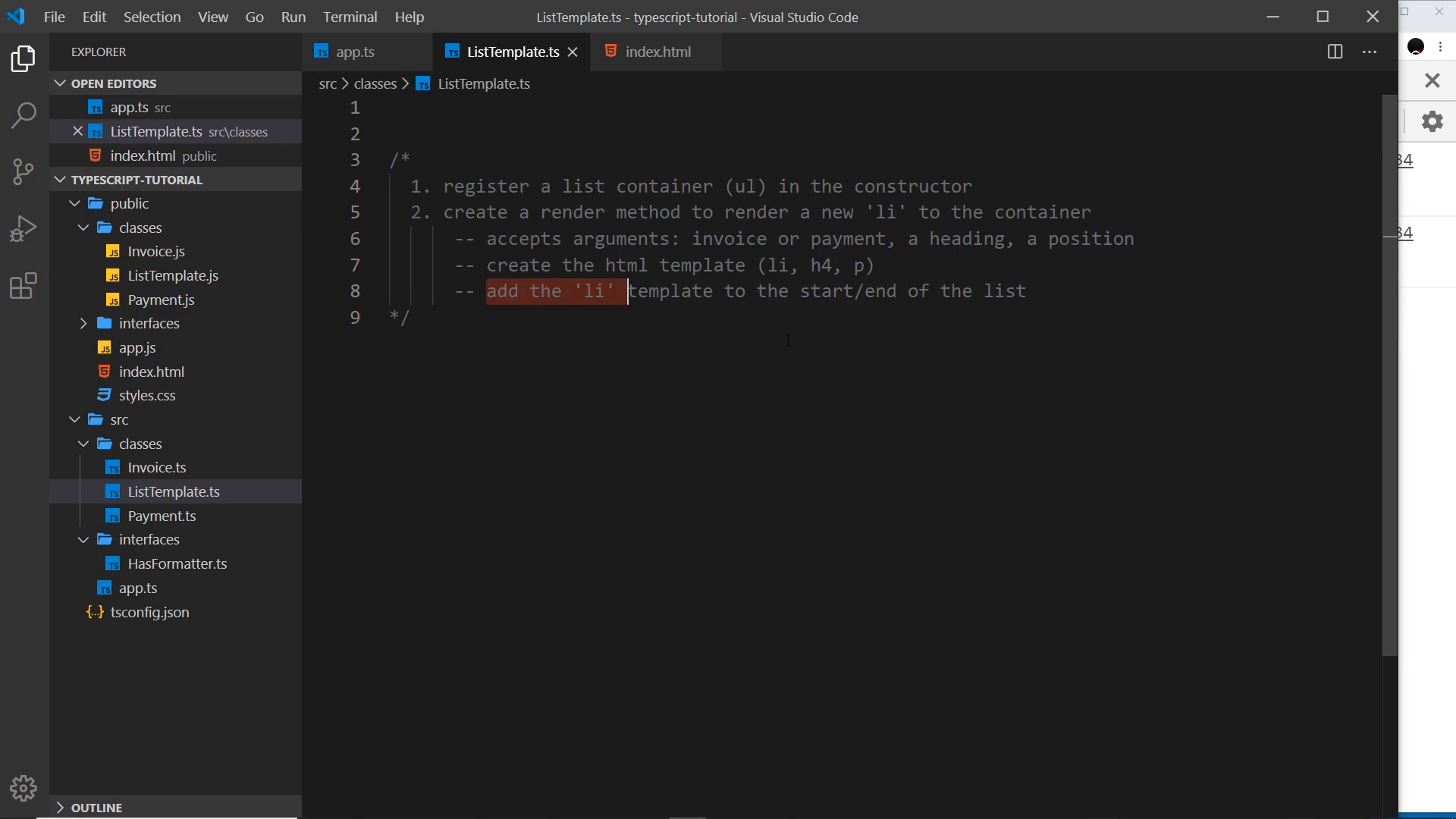The height and width of the screenshot is (819, 1456).
Task: Open the Run and Debug view
Action: (x=24, y=228)
